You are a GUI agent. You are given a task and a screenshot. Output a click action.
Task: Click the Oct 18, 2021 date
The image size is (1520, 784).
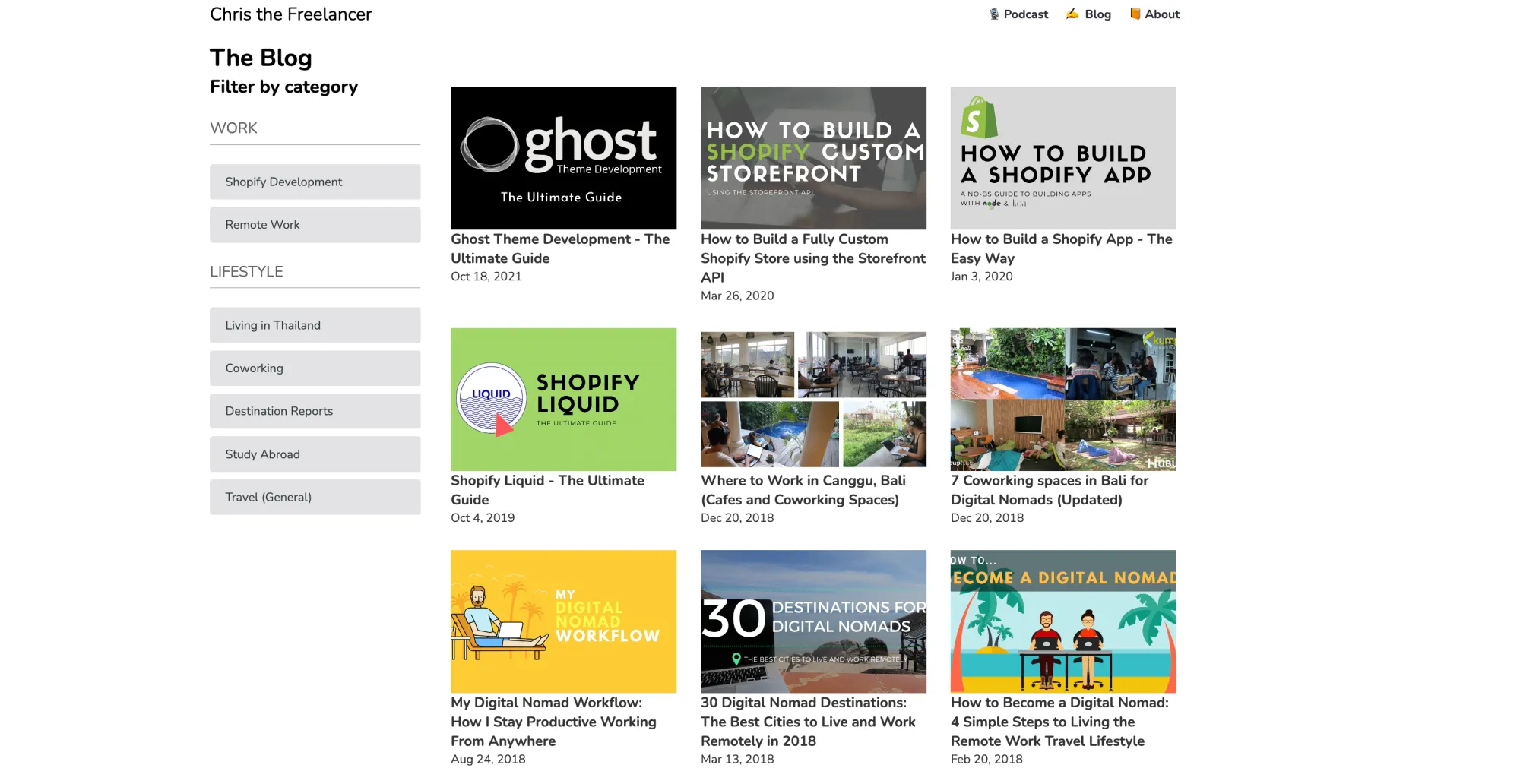486,277
